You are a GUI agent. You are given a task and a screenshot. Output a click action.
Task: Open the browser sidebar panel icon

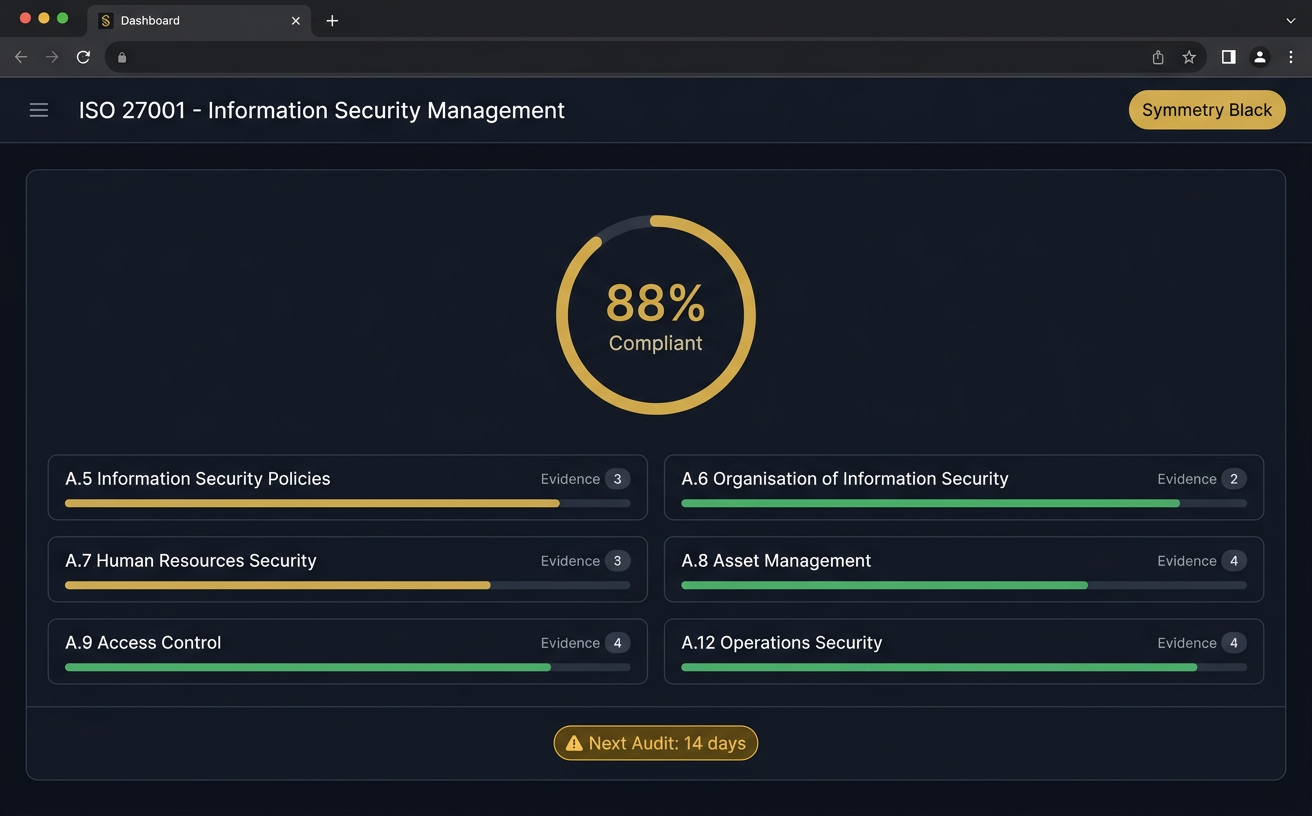click(x=1228, y=57)
